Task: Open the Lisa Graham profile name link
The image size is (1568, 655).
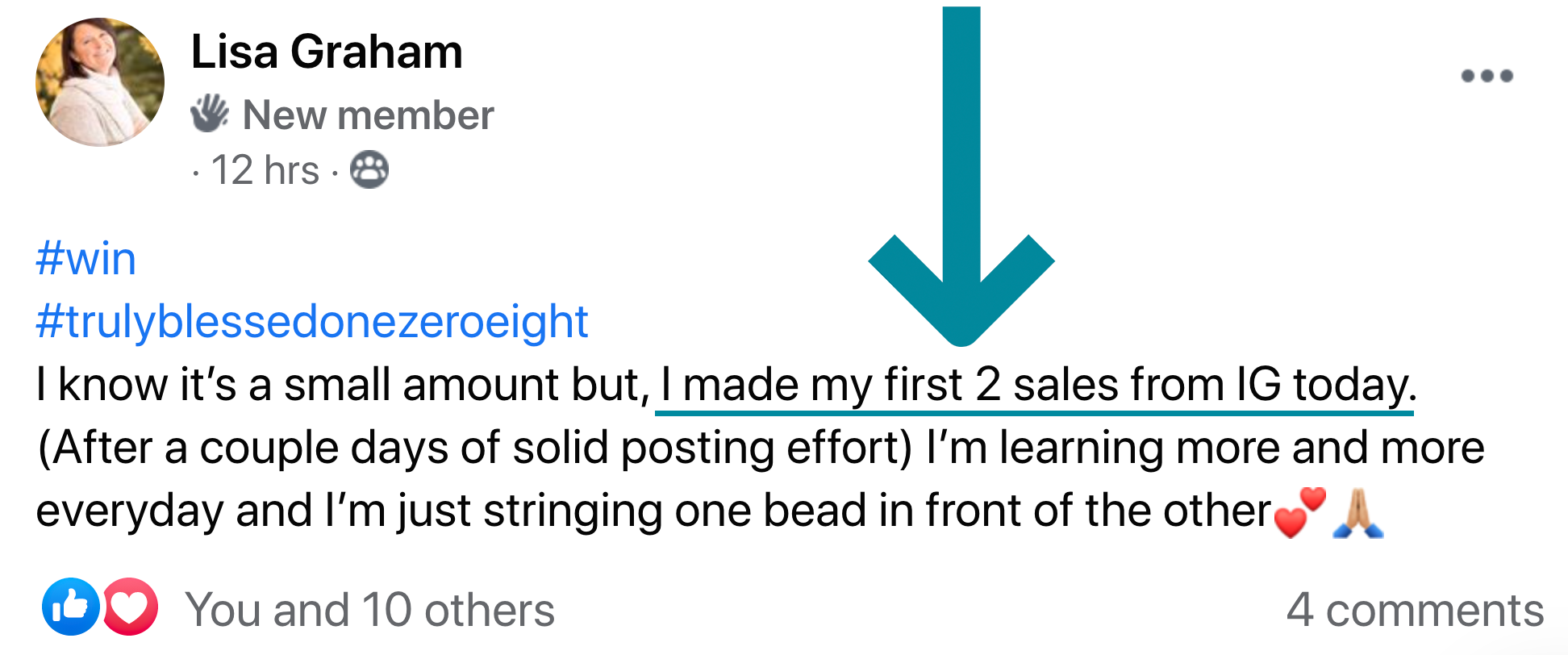Action: coord(327,52)
